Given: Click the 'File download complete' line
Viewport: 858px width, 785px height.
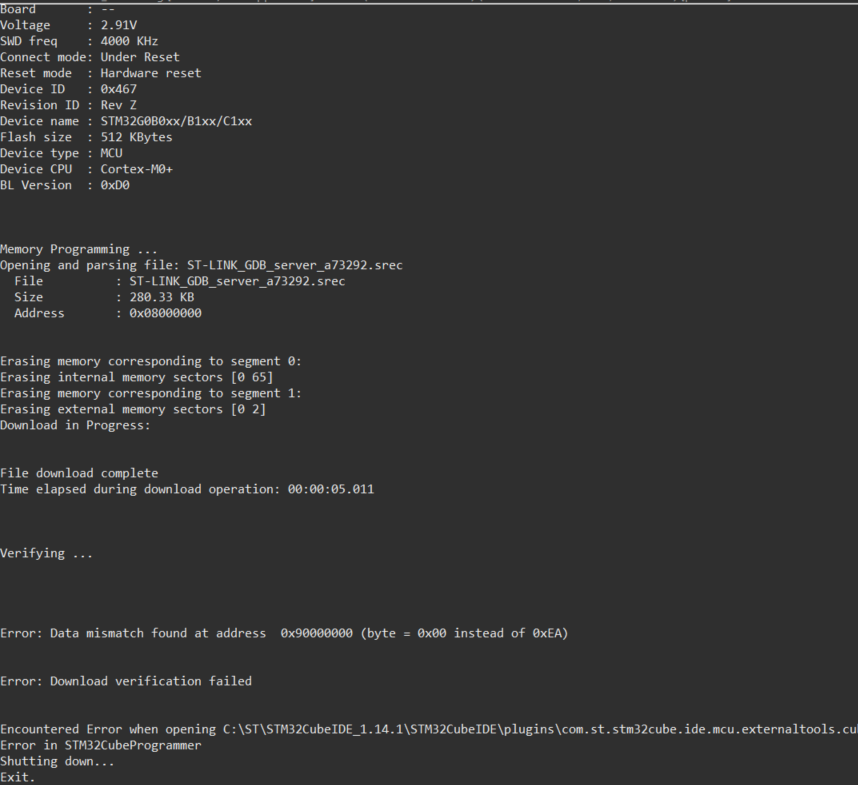Looking at the screenshot, I should click(79, 473).
